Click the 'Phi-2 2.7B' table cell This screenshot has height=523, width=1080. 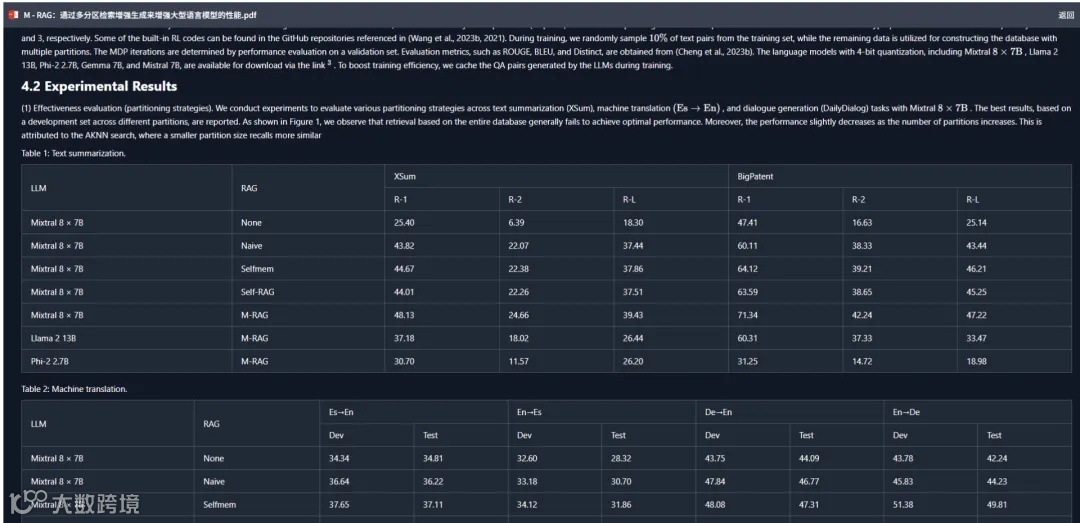coord(49,361)
